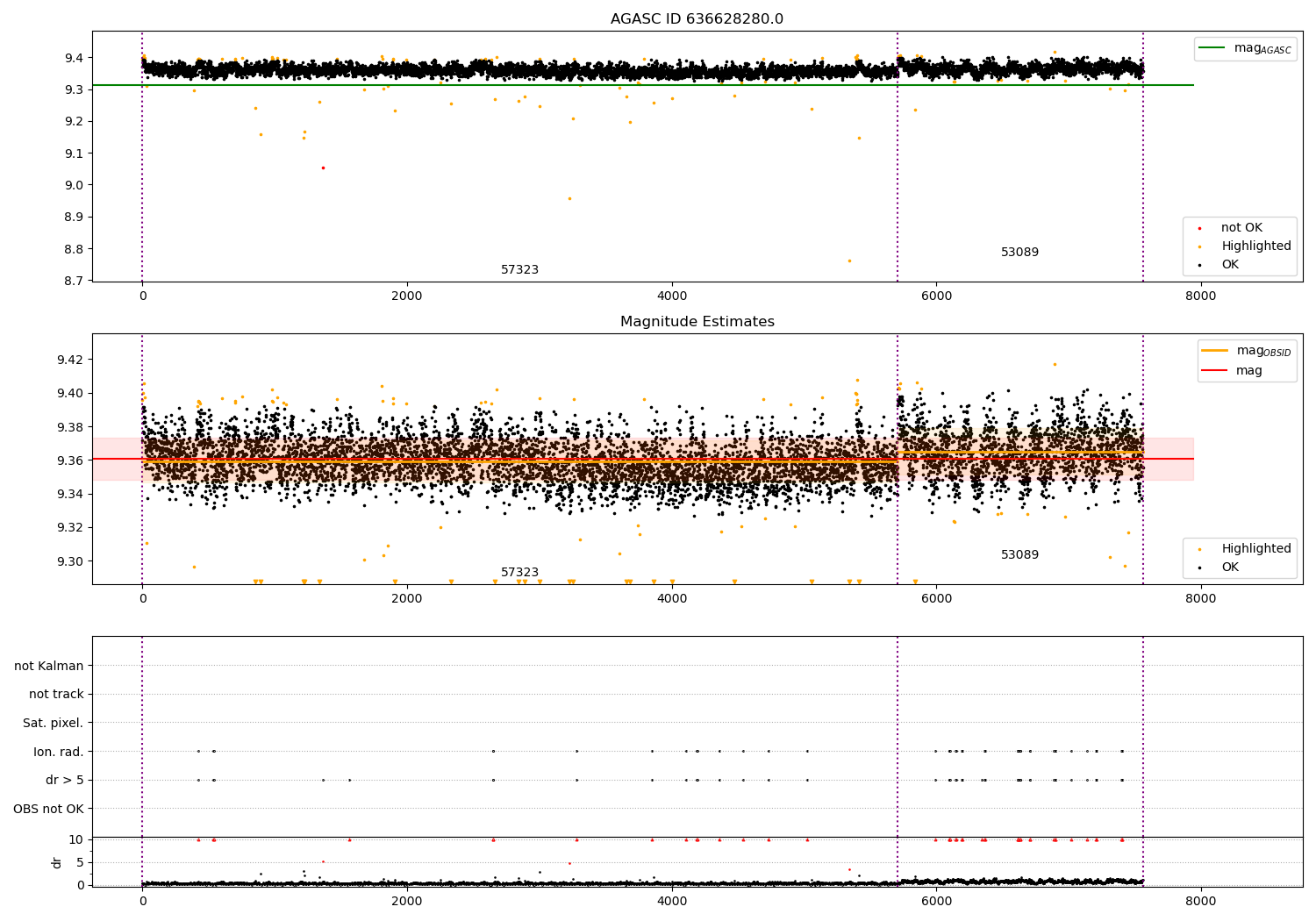This screenshot has width=1316, height=921.
Task: Click the "9.38" y-axis tick label
Action: [70, 427]
